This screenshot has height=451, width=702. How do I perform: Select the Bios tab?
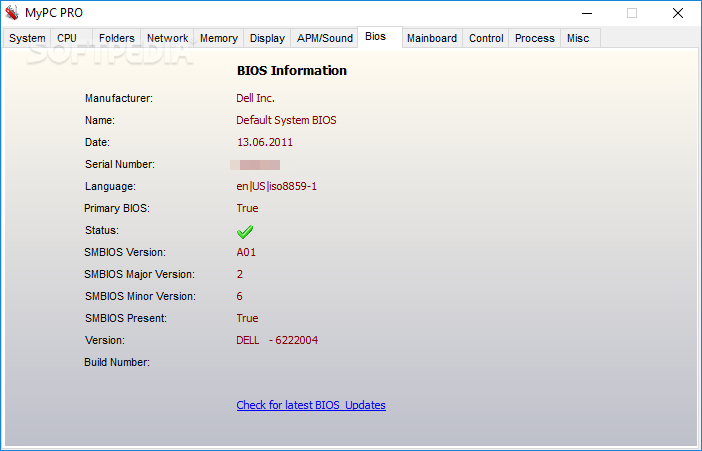(380, 37)
